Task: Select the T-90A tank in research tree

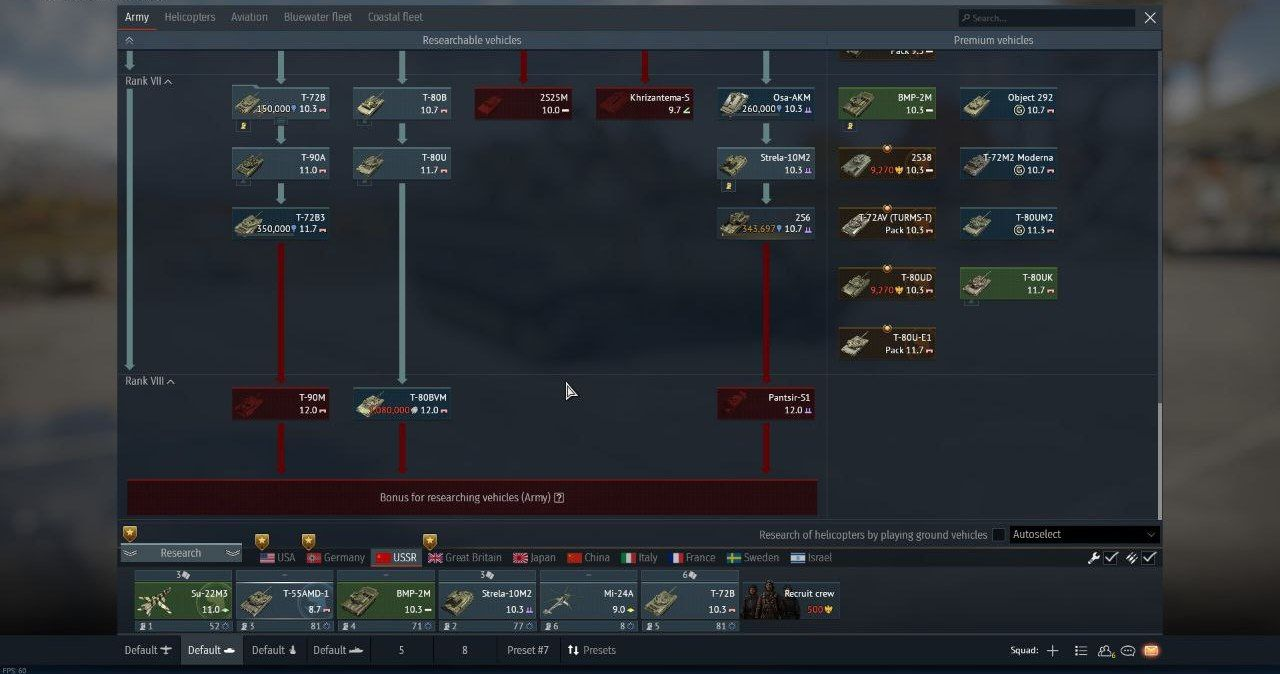Action: (x=281, y=164)
